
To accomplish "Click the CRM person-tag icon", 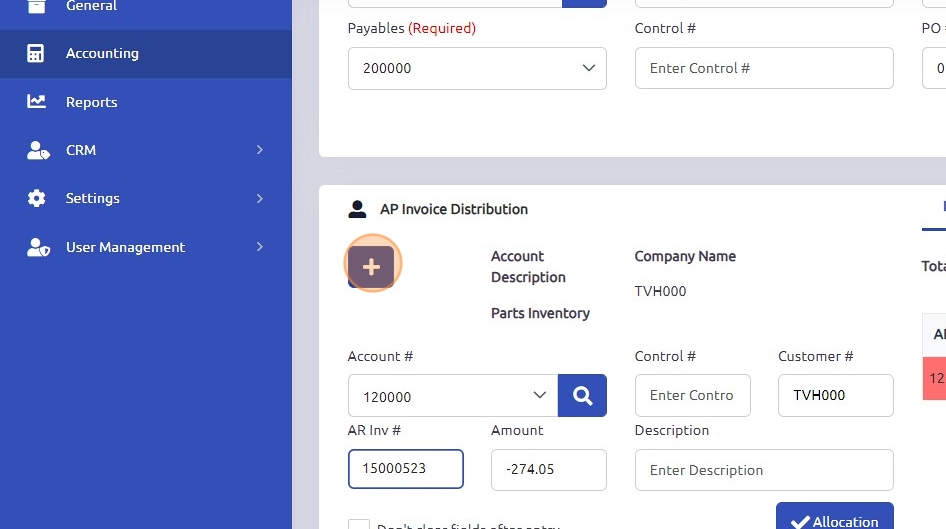I will pos(38,150).
